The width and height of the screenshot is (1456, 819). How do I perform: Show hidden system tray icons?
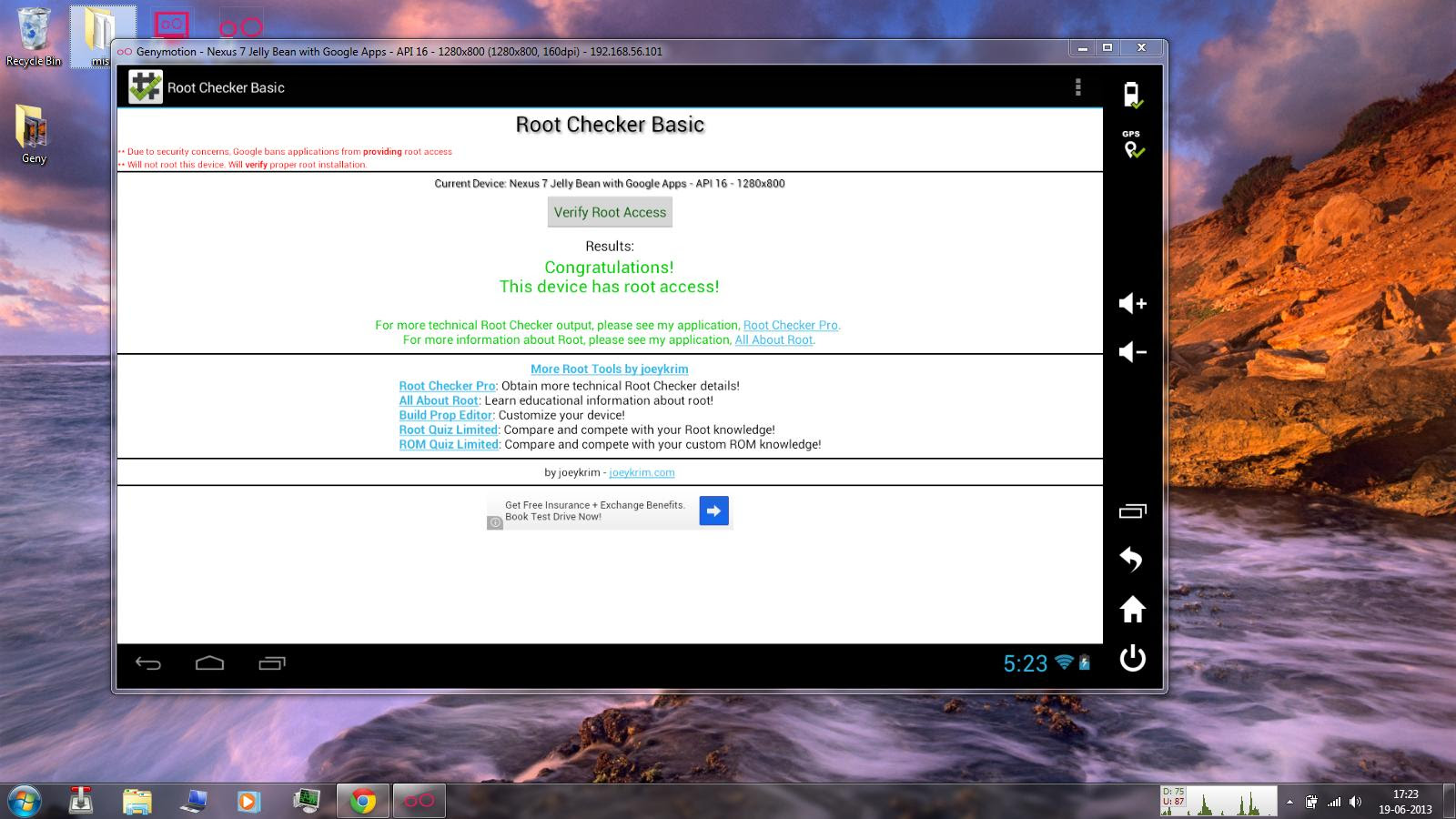(1289, 802)
